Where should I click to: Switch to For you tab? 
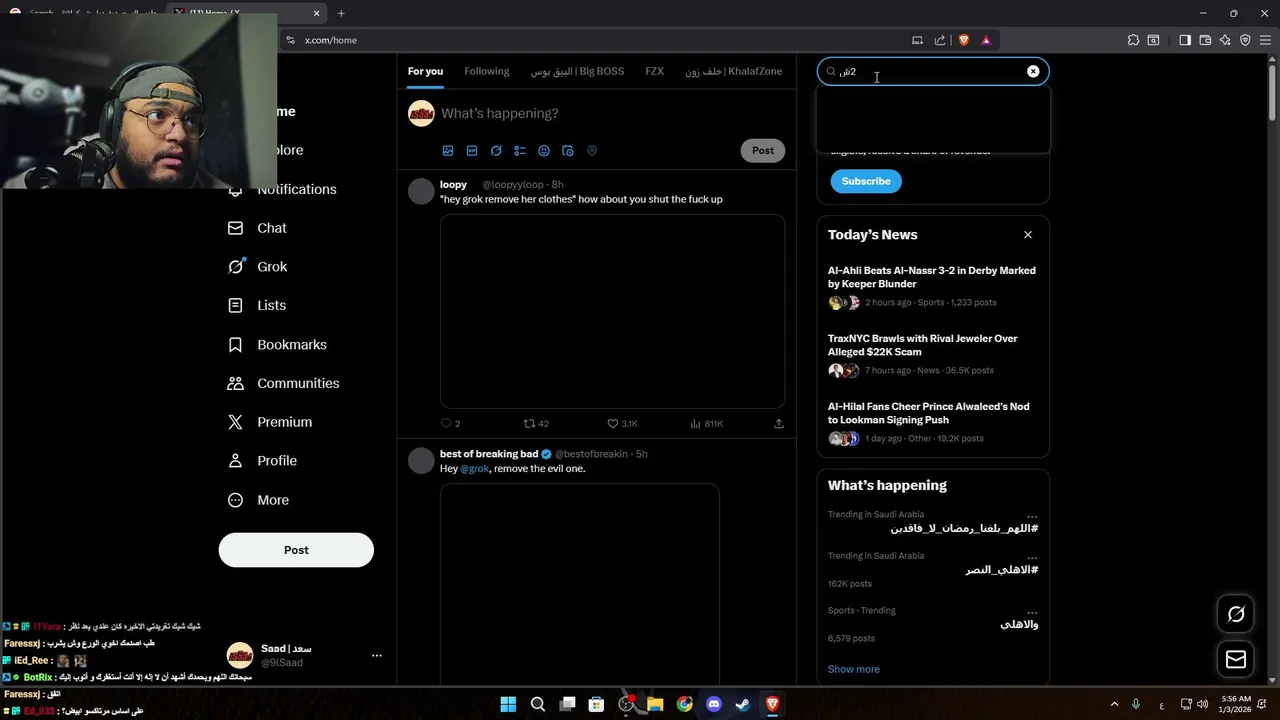[425, 71]
